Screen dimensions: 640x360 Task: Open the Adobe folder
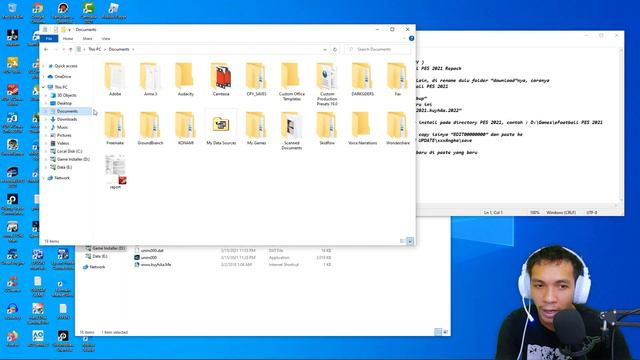[x=115, y=80]
